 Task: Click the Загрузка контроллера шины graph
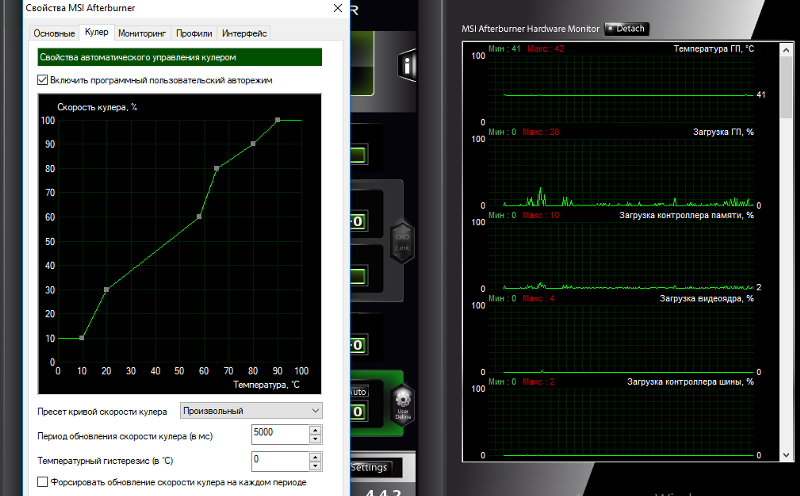tap(621, 422)
